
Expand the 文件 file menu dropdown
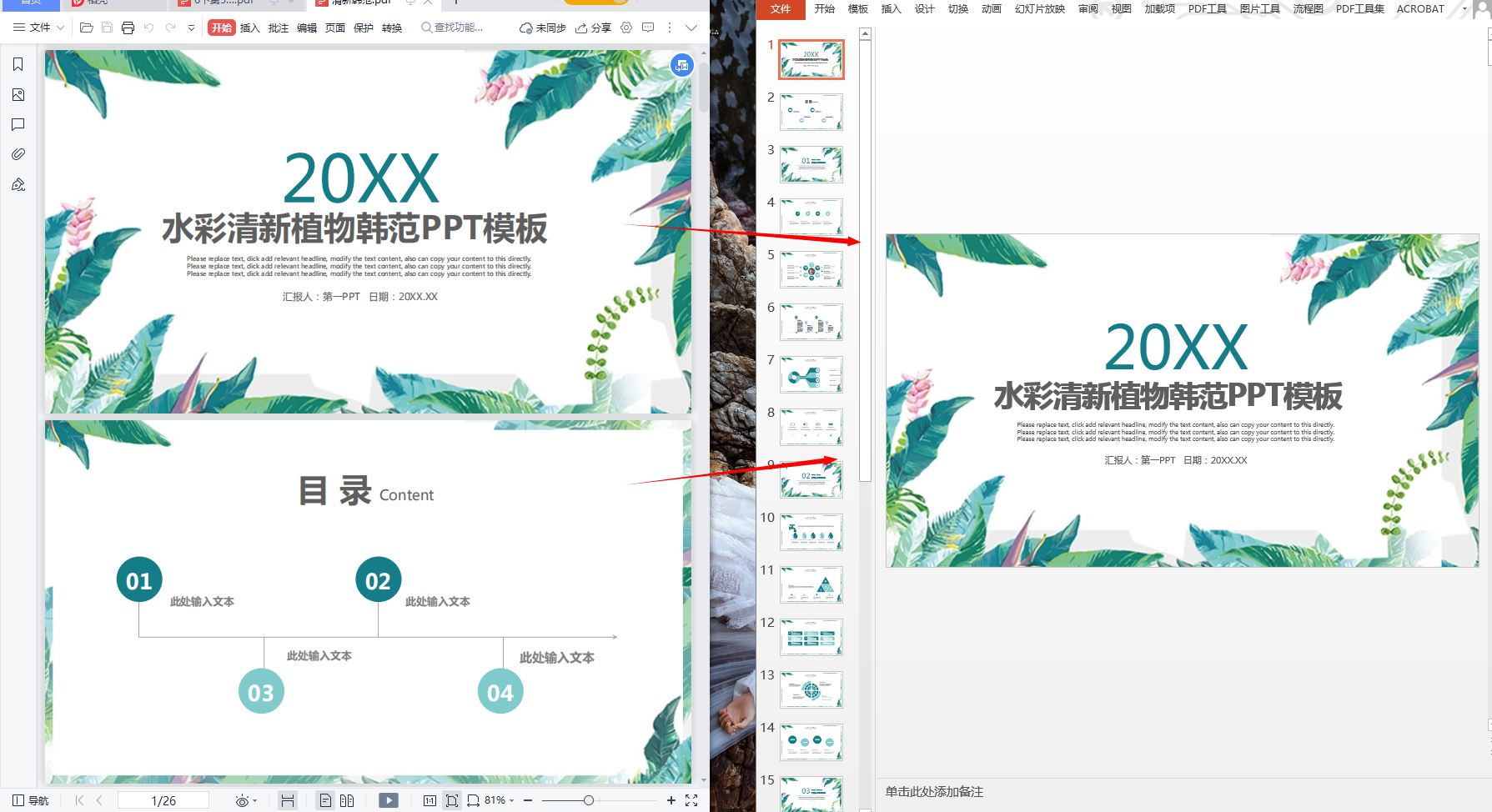[x=38, y=27]
